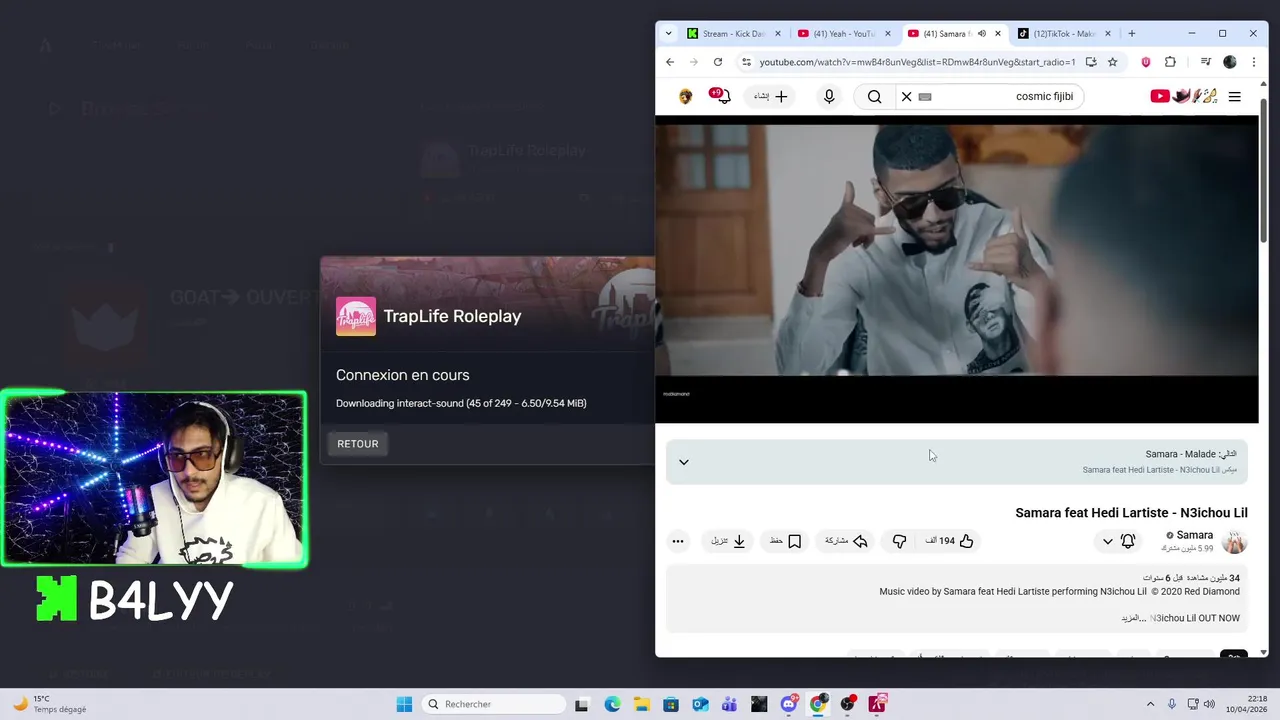Open the tab search dropdown arrow
Screen dimensions: 1280x720
tap(668, 33)
